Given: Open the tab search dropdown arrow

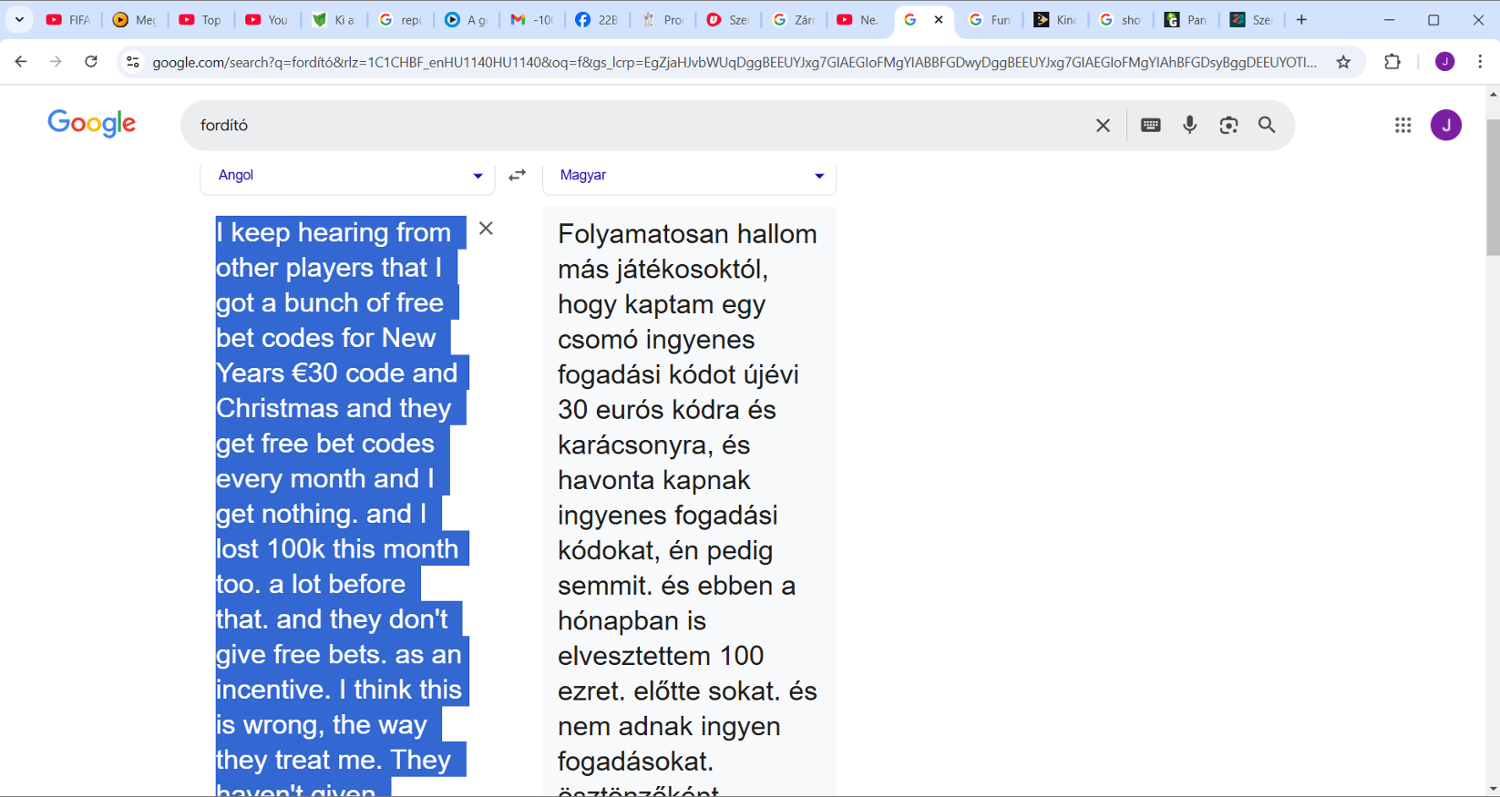Looking at the screenshot, I should click(18, 20).
